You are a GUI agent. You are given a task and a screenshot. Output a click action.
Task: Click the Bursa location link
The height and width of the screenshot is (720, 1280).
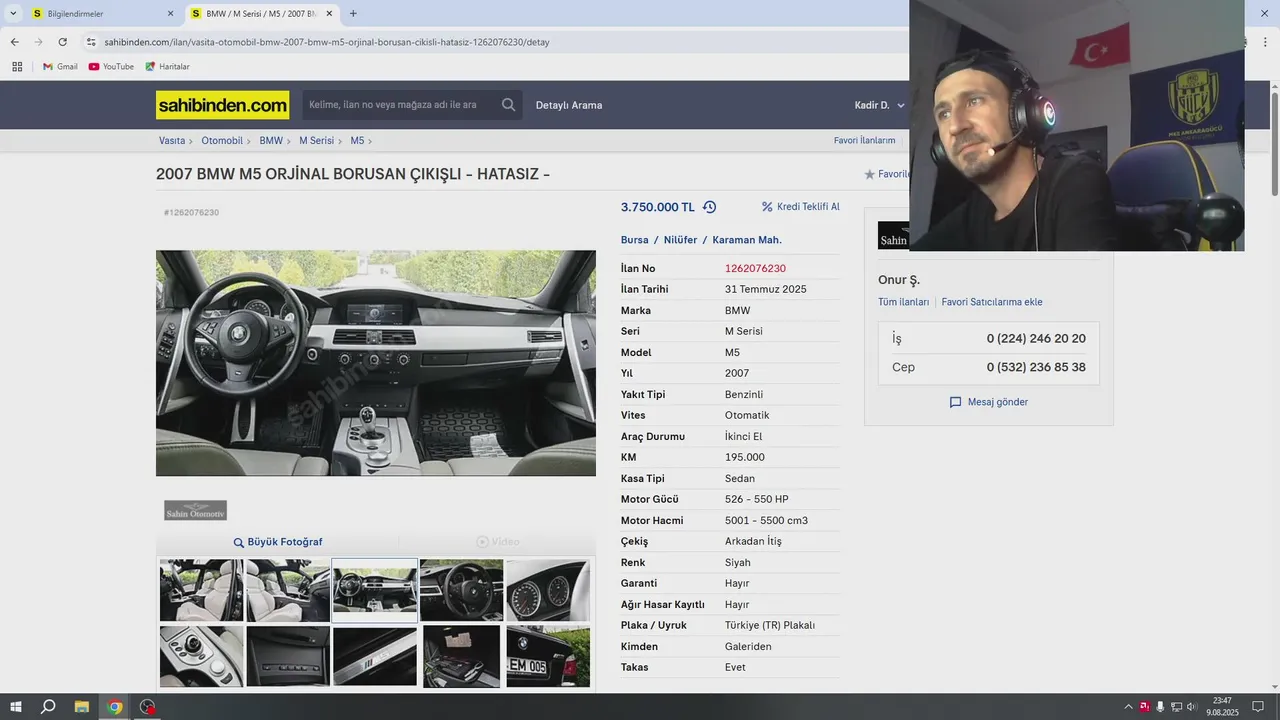point(634,240)
